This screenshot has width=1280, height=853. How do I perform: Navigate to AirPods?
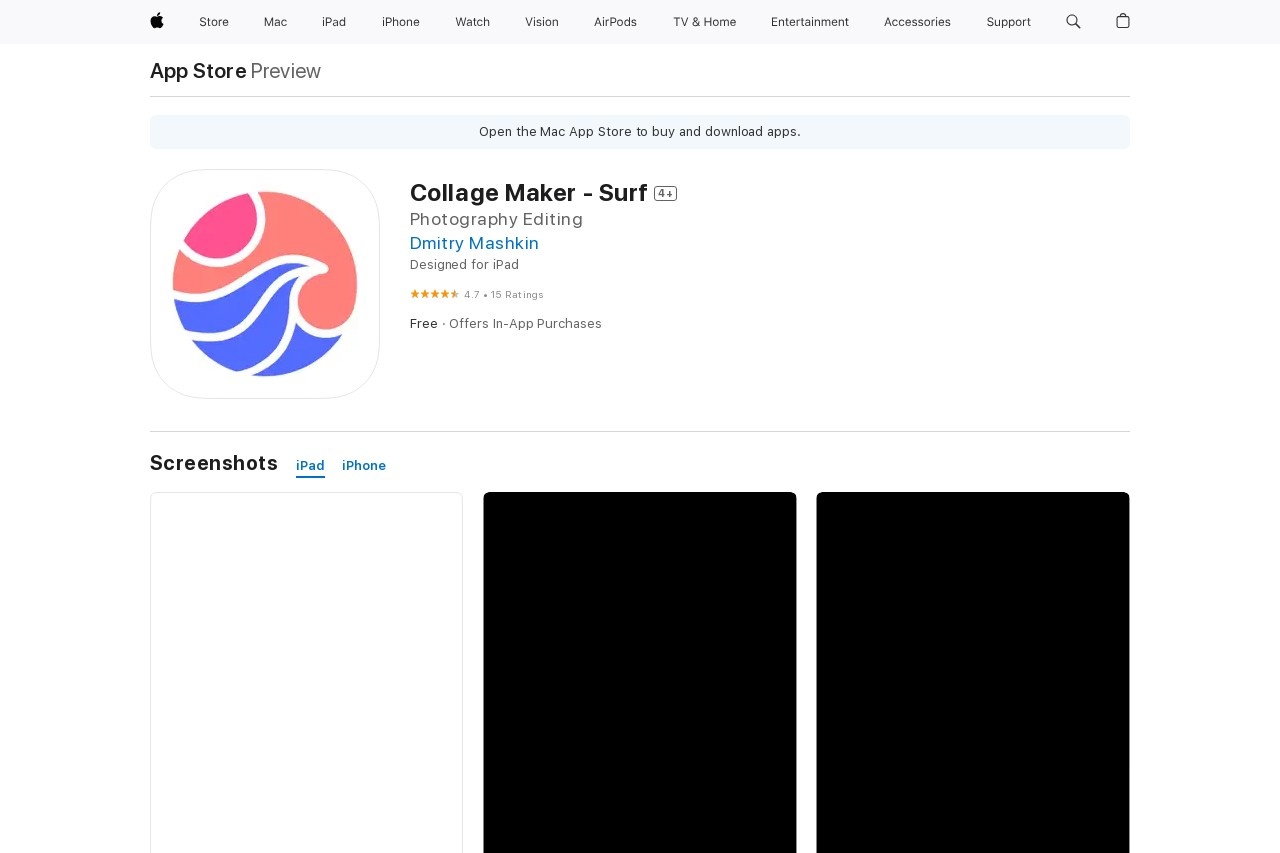pyautogui.click(x=615, y=22)
